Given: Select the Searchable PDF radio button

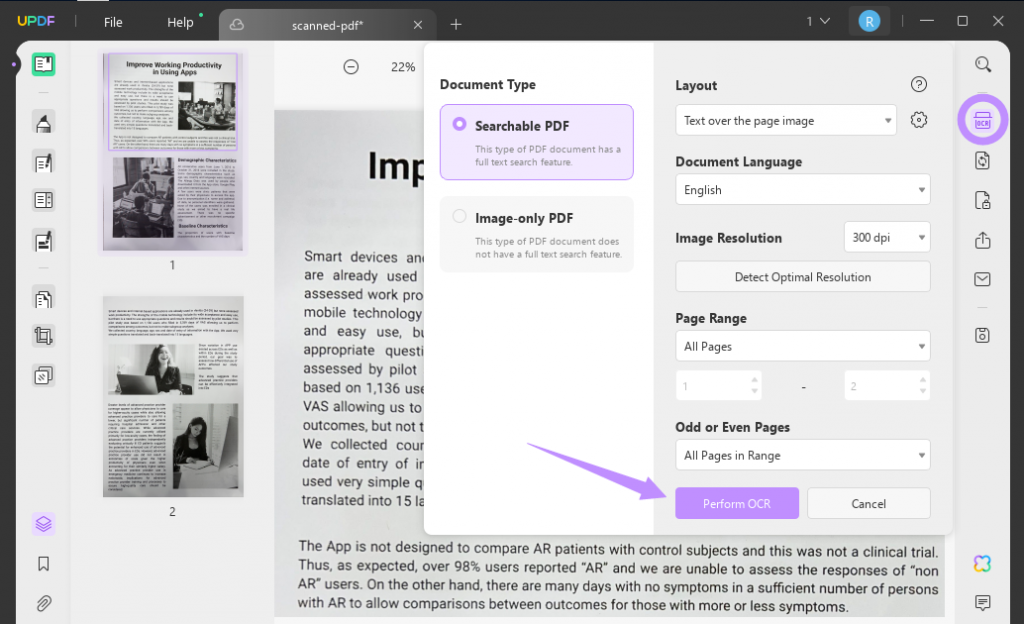Looking at the screenshot, I should (x=458, y=123).
